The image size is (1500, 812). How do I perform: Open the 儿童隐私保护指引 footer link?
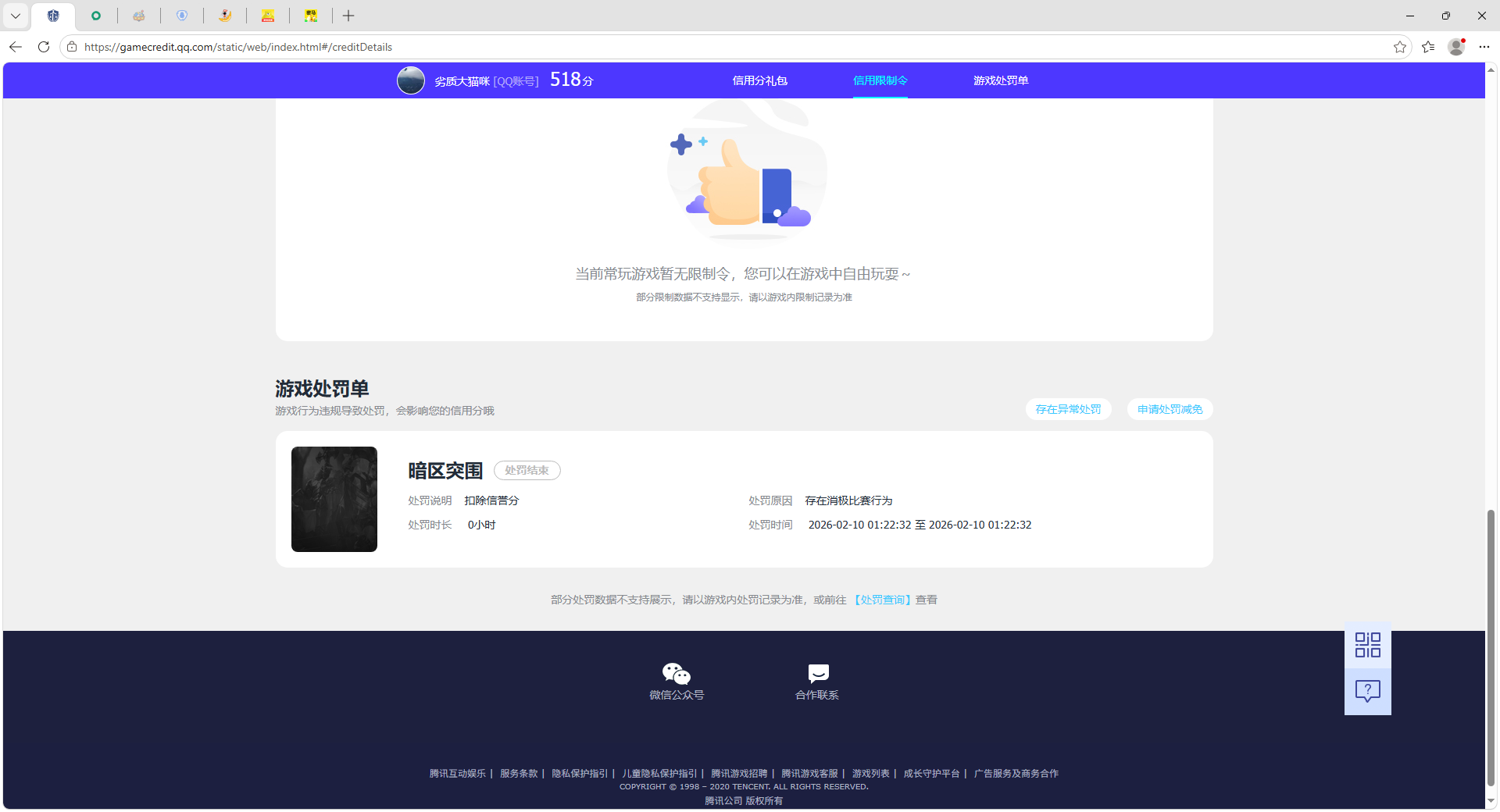pyautogui.click(x=659, y=774)
